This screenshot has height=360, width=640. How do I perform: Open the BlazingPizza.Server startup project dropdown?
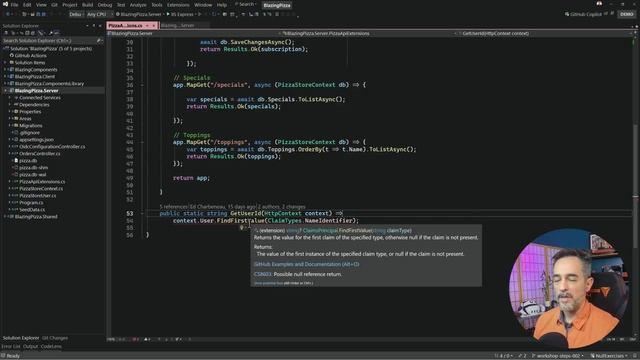(140, 14)
